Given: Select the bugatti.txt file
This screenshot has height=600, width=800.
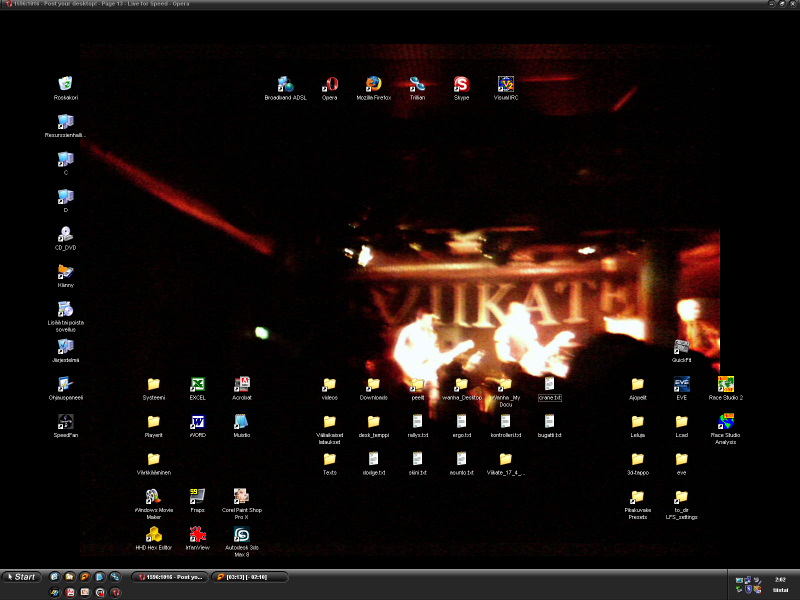Looking at the screenshot, I should tap(549, 426).
